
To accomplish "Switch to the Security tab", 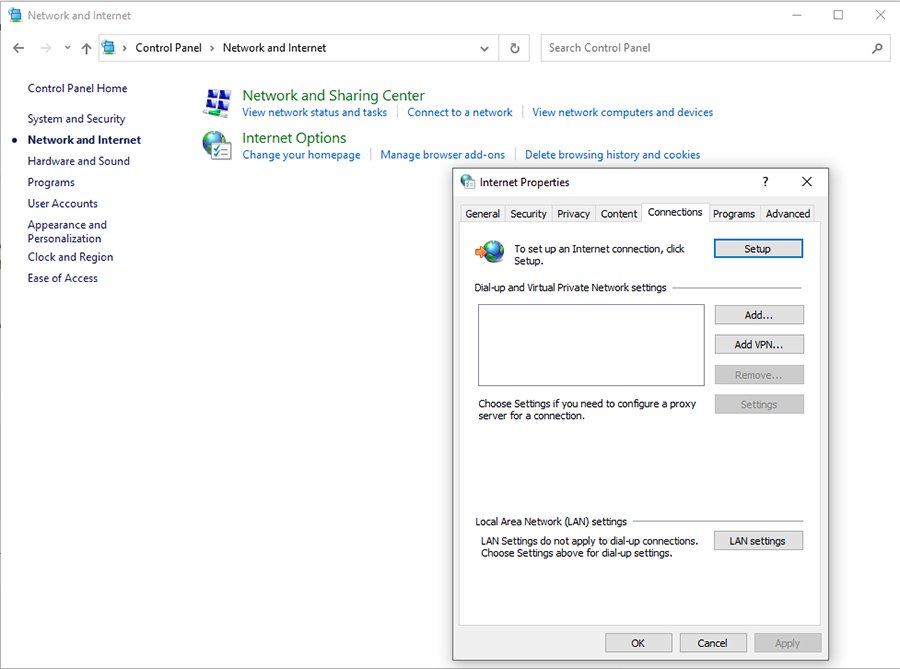I will pos(528,213).
